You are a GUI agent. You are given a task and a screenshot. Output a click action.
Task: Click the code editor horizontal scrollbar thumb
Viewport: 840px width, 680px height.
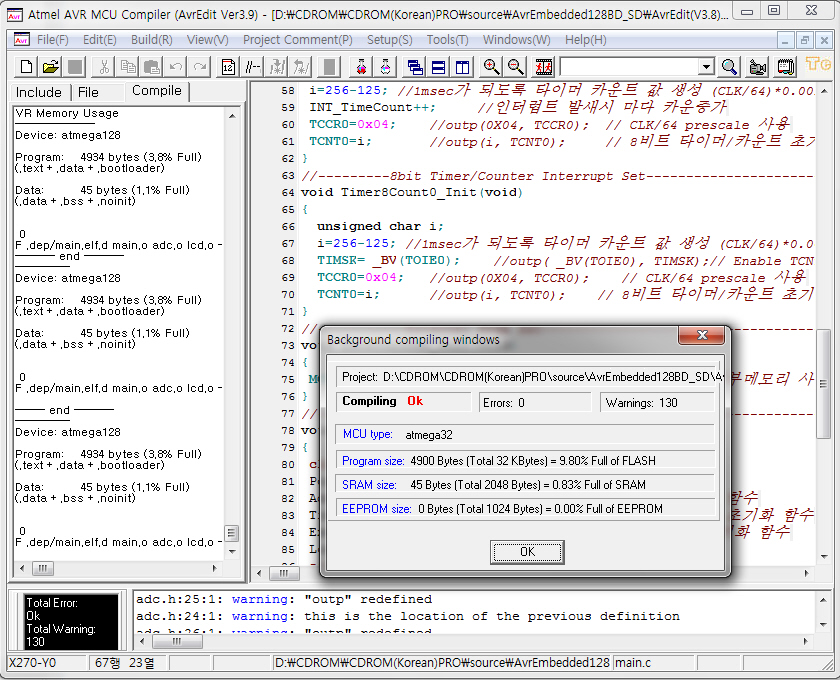pos(283,573)
